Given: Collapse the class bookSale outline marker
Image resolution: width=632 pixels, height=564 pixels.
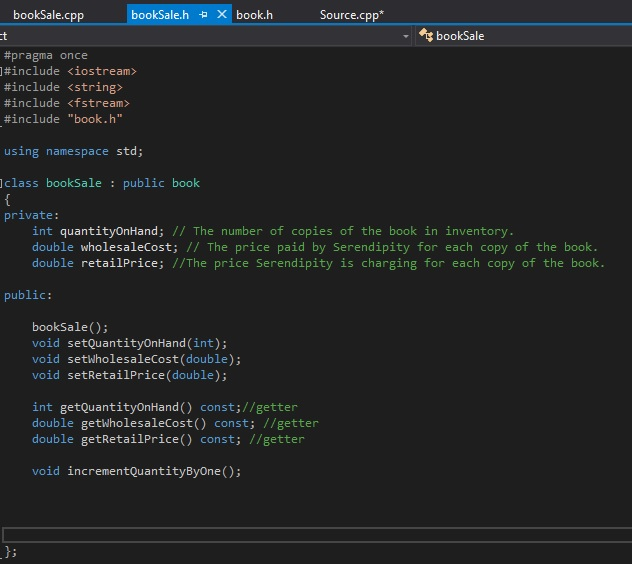Looking at the screenshot, I should pyautogui.click(x=2, y=184).
